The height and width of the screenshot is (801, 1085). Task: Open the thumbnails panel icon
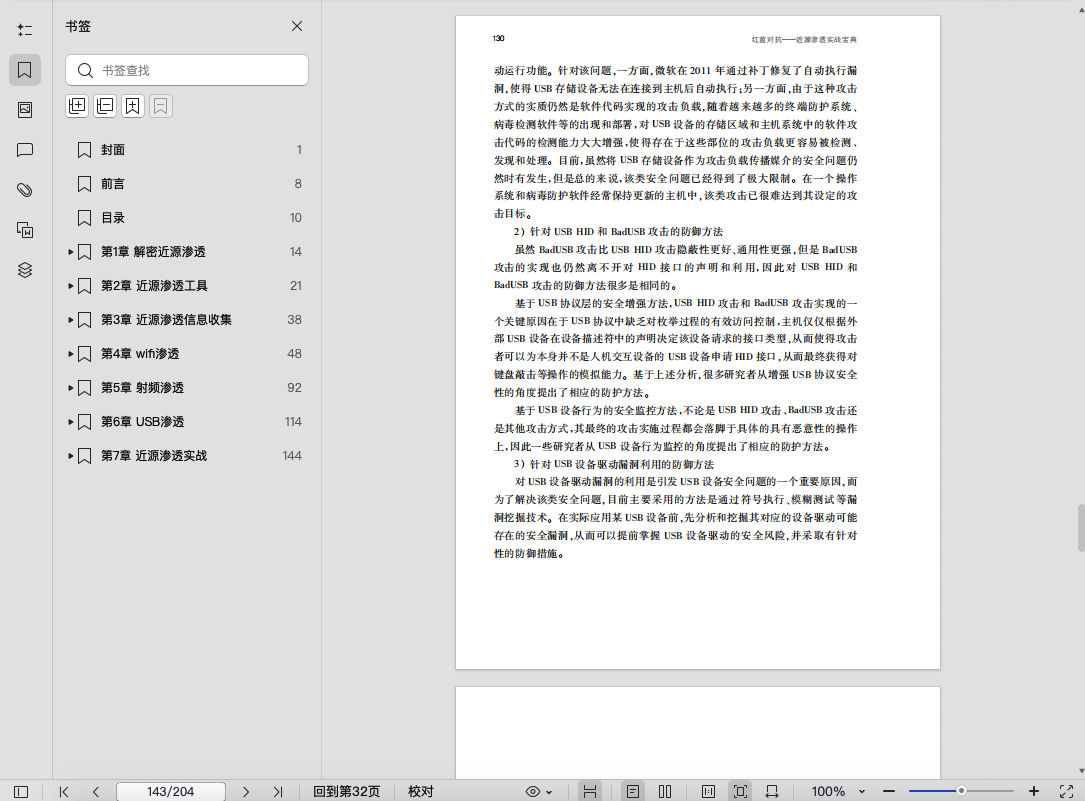coord(25,110)
